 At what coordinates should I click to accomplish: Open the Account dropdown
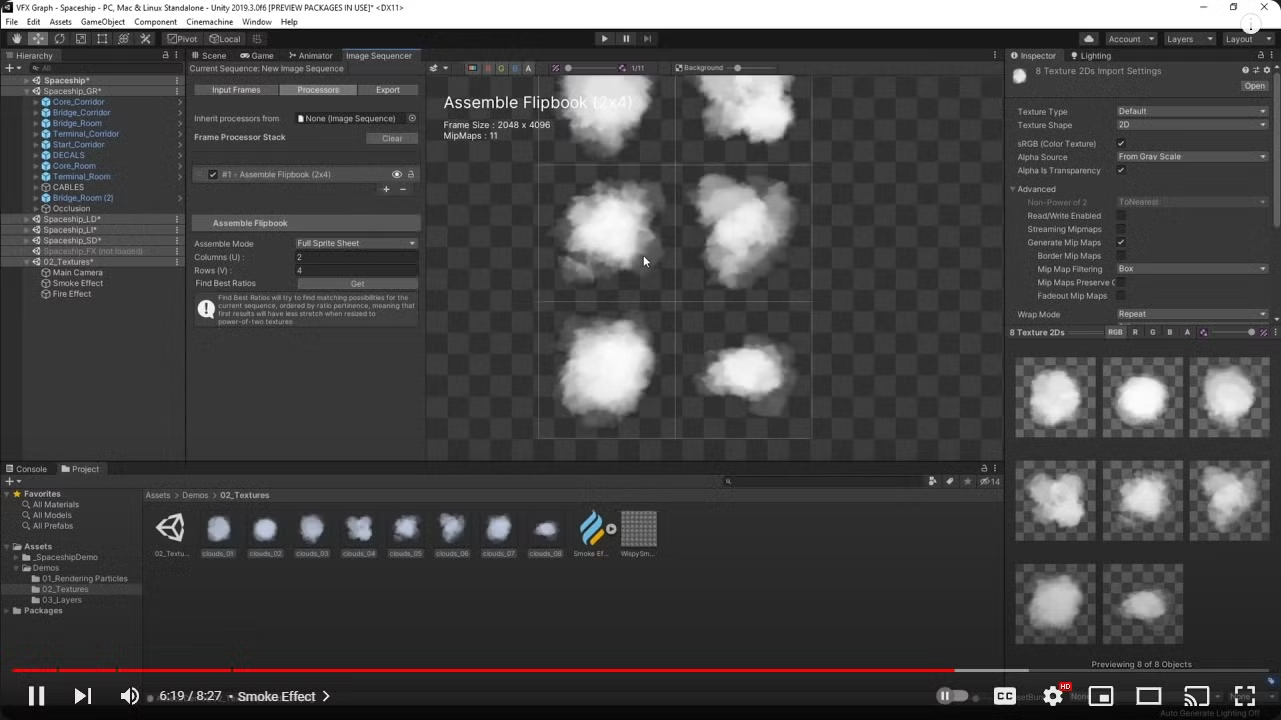[x=1131, y=39]
